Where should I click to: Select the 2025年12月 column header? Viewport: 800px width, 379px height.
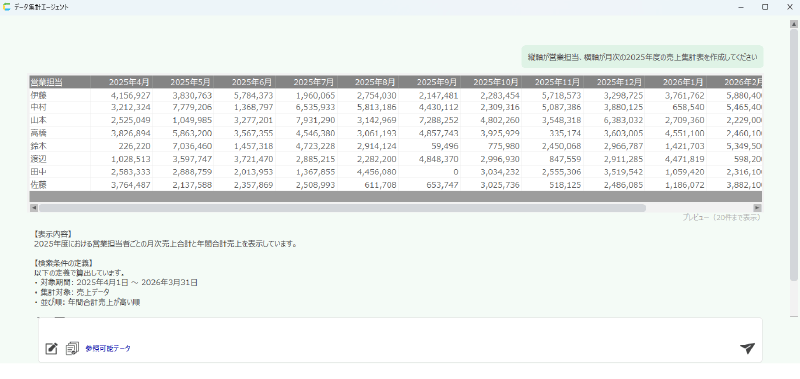614,82
